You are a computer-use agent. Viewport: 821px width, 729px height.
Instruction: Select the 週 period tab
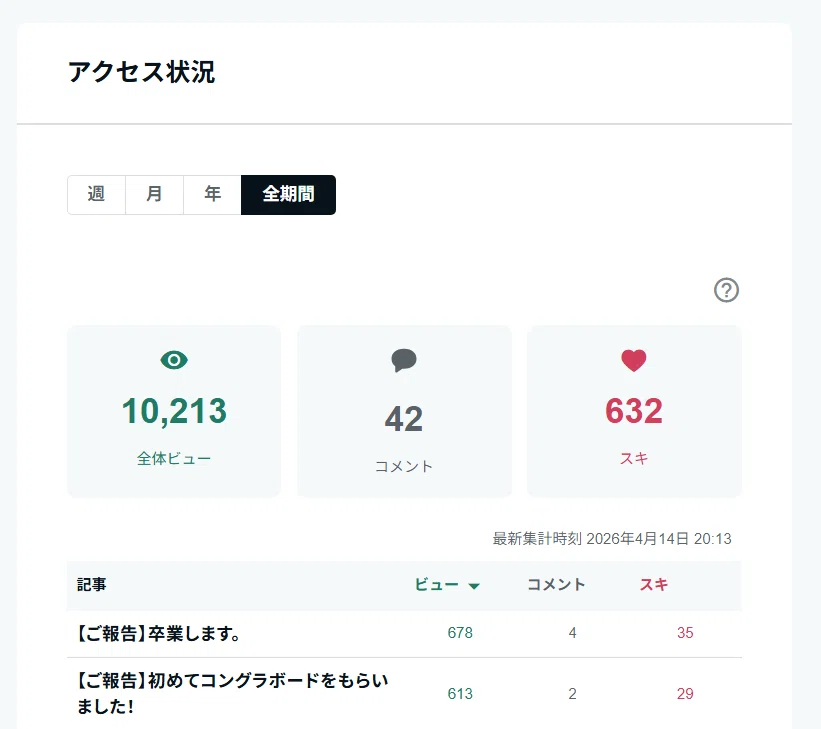pos(96,195)
